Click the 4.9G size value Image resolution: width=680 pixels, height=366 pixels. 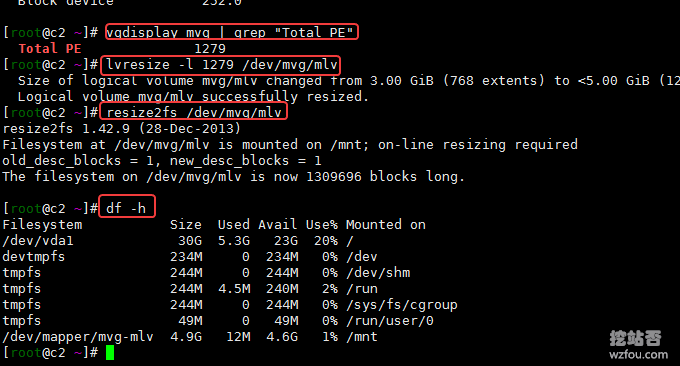pyautogui.click(x=186, y=337)
